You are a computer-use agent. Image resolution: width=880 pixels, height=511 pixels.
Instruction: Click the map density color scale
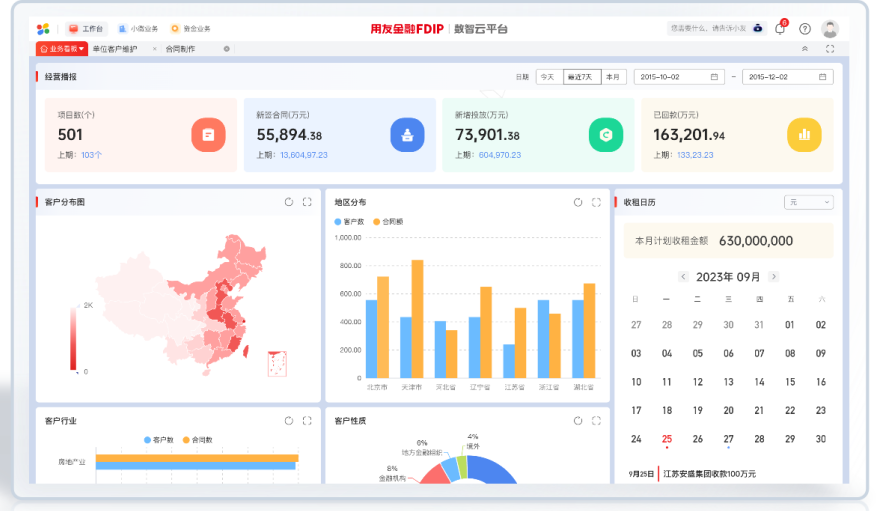click(x=73, y=338)
